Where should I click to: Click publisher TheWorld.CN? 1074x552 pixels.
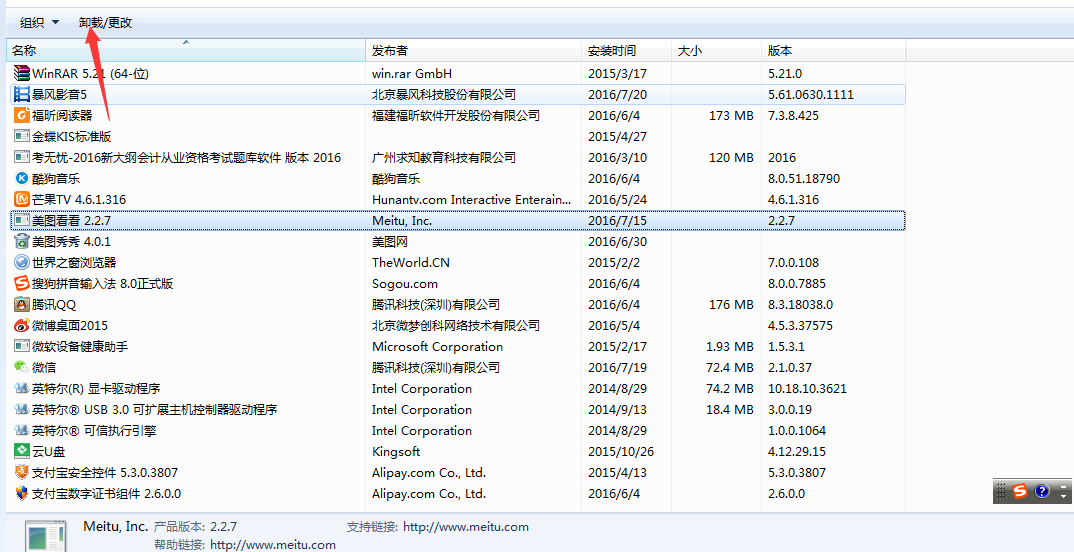click(x=411, y=262)
